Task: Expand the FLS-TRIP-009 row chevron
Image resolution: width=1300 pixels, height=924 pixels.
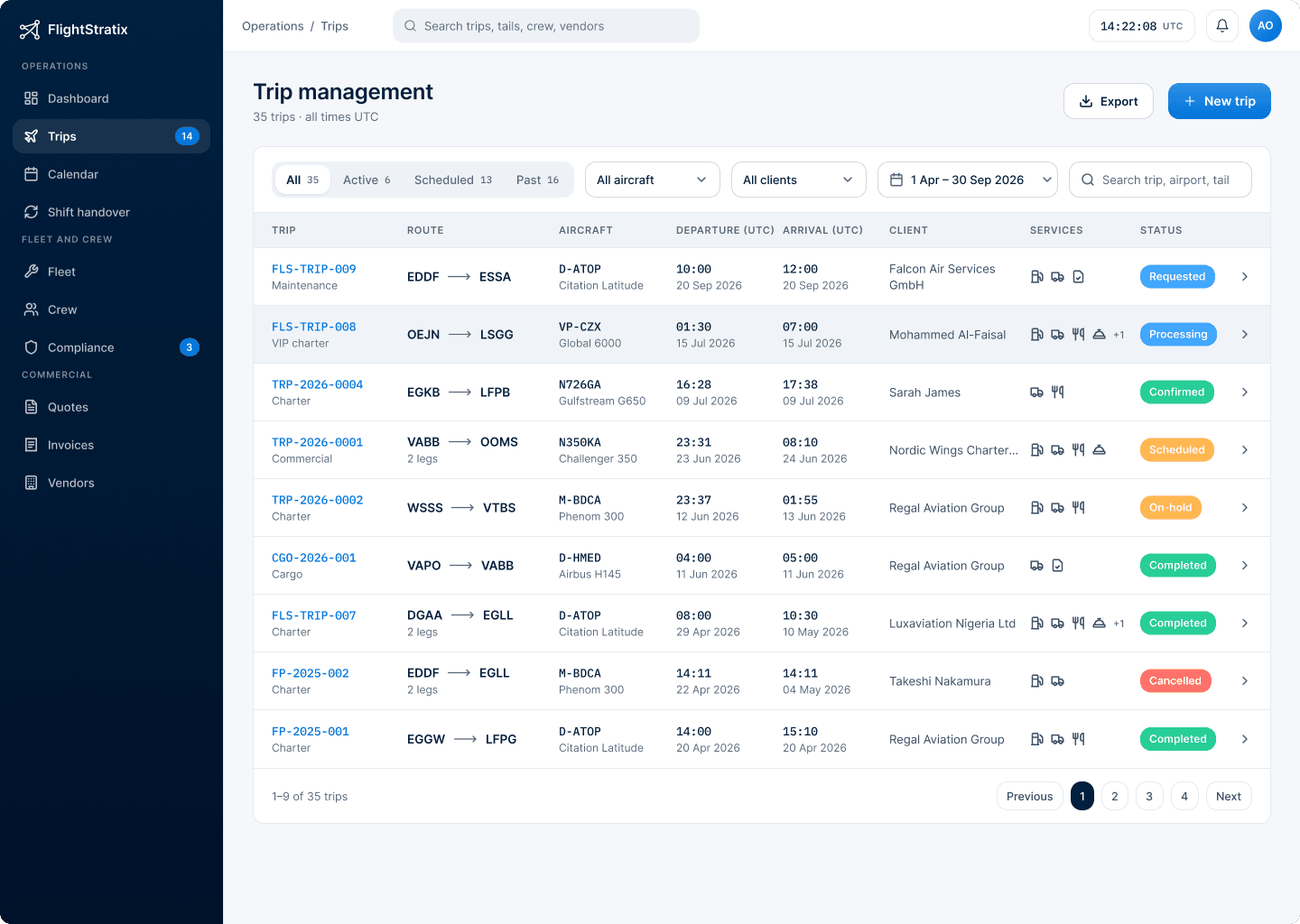Action: click(x=1245, y=277)
